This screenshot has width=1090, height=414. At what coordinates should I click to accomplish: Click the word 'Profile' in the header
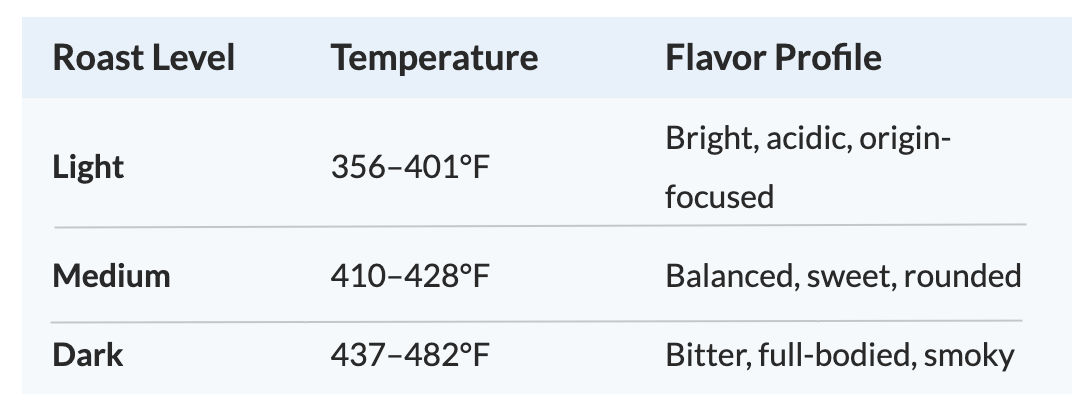827,58
